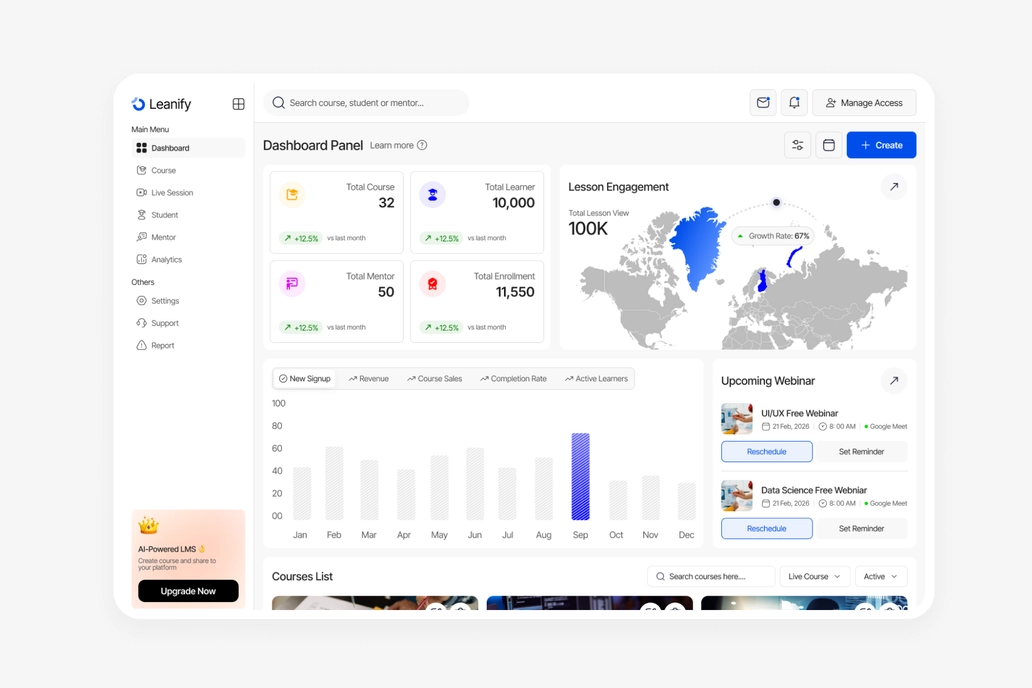Click the Total Lesson View 100K value
Image resolution: width=1032 pixels, height=688 pixels.
tap(588, 229)
